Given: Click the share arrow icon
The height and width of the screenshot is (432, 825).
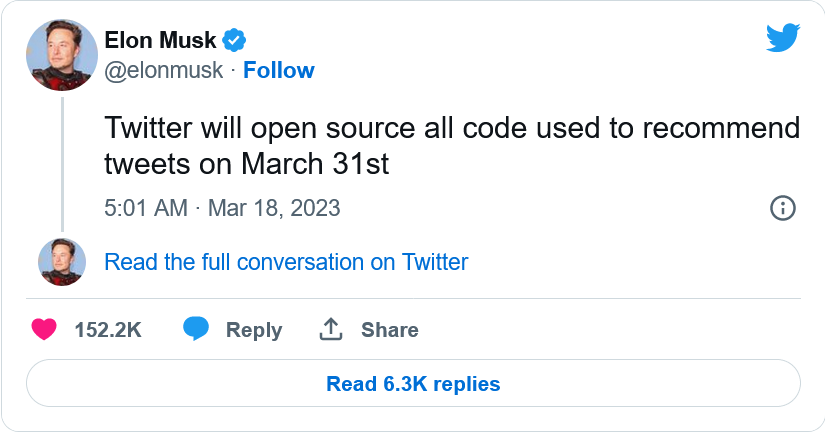Looking at the screenshot, I should coord(331,329).
